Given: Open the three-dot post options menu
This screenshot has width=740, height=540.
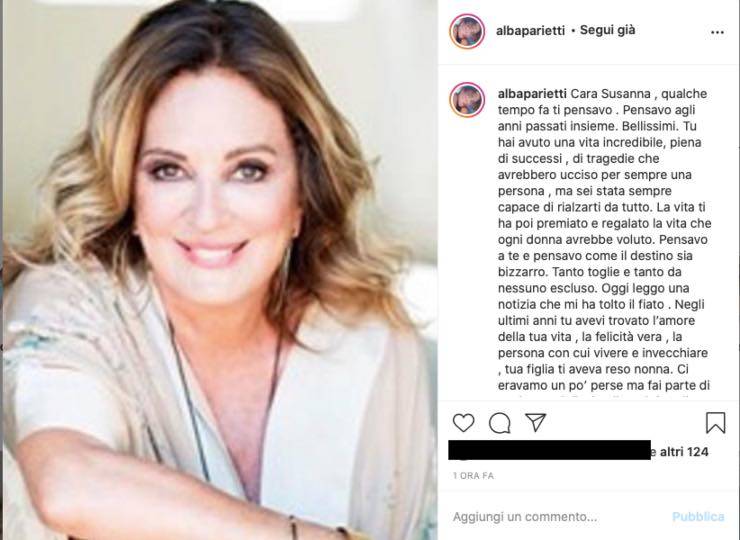Looking at the screenshot, I should tap(717, 32).
